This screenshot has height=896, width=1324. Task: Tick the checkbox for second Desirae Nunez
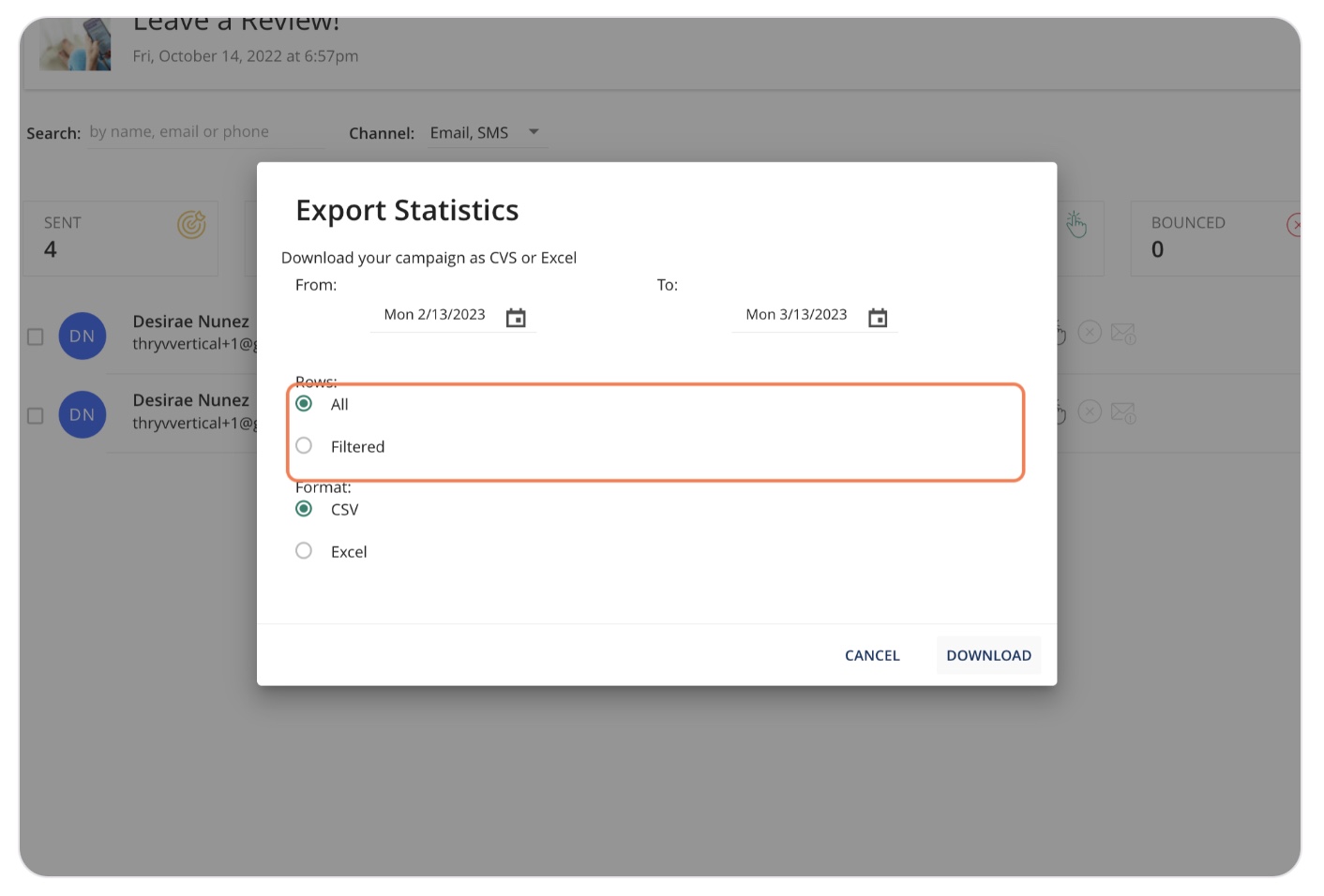click(36, 415)
